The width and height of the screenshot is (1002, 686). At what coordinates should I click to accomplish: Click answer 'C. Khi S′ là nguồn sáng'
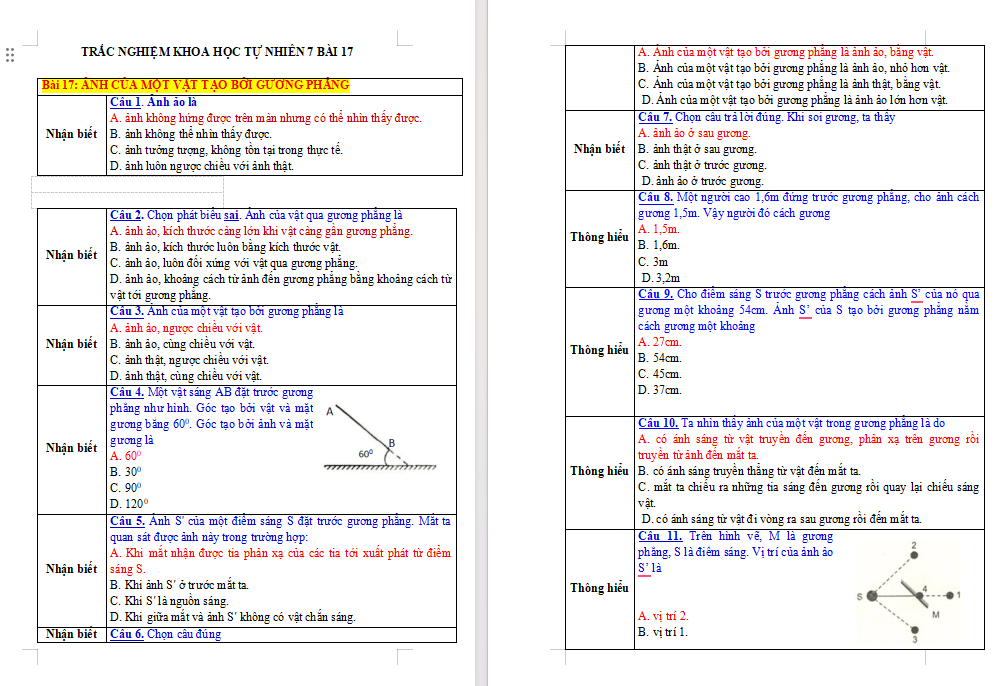tap(169, 601)
